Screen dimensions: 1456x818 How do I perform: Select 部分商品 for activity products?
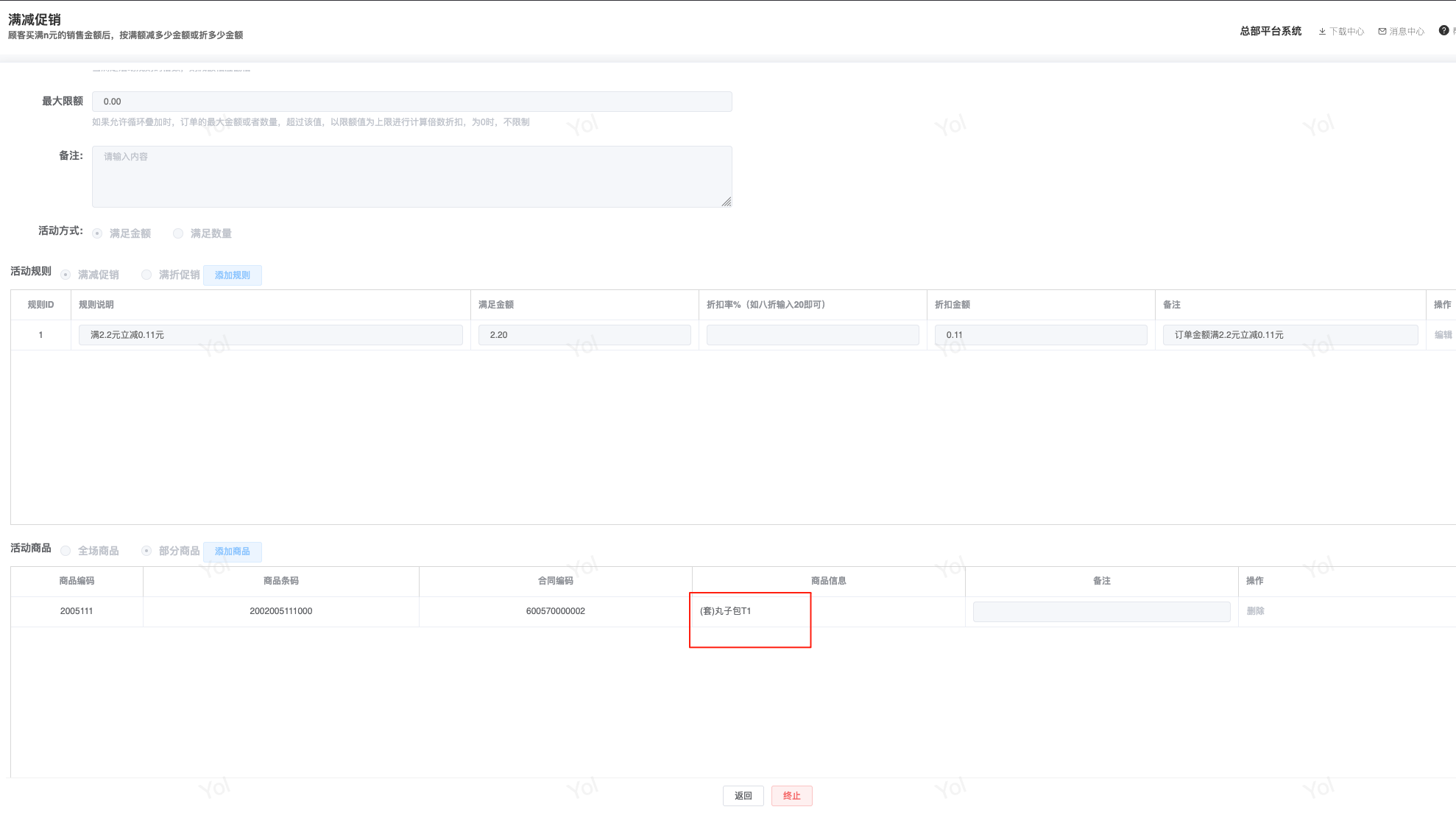coord(146,551)
